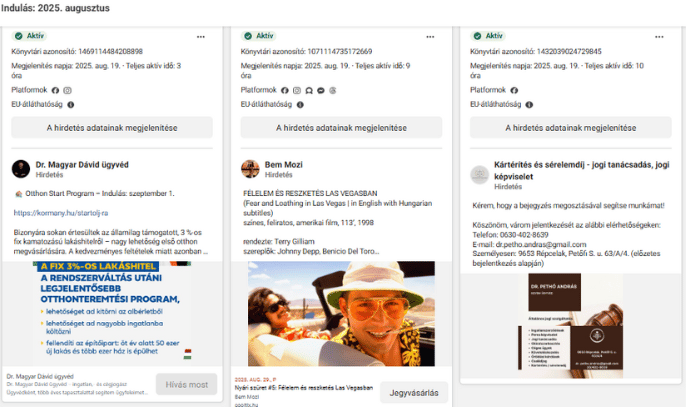This screenshot has height=407, width=686.
Task: Open three-dot options menu on Bem Mozi ad
Action: click(x=430, y=36)
